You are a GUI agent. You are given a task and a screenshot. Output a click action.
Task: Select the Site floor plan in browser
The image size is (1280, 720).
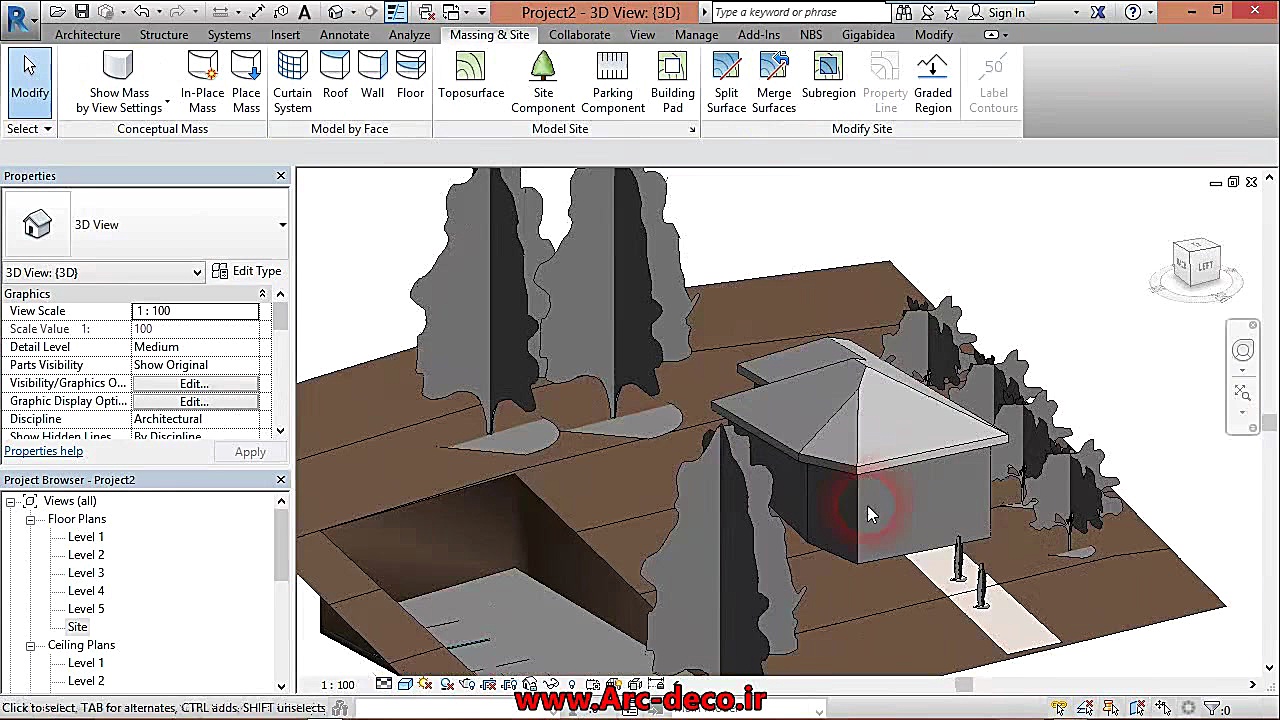[x=77, y=627]
